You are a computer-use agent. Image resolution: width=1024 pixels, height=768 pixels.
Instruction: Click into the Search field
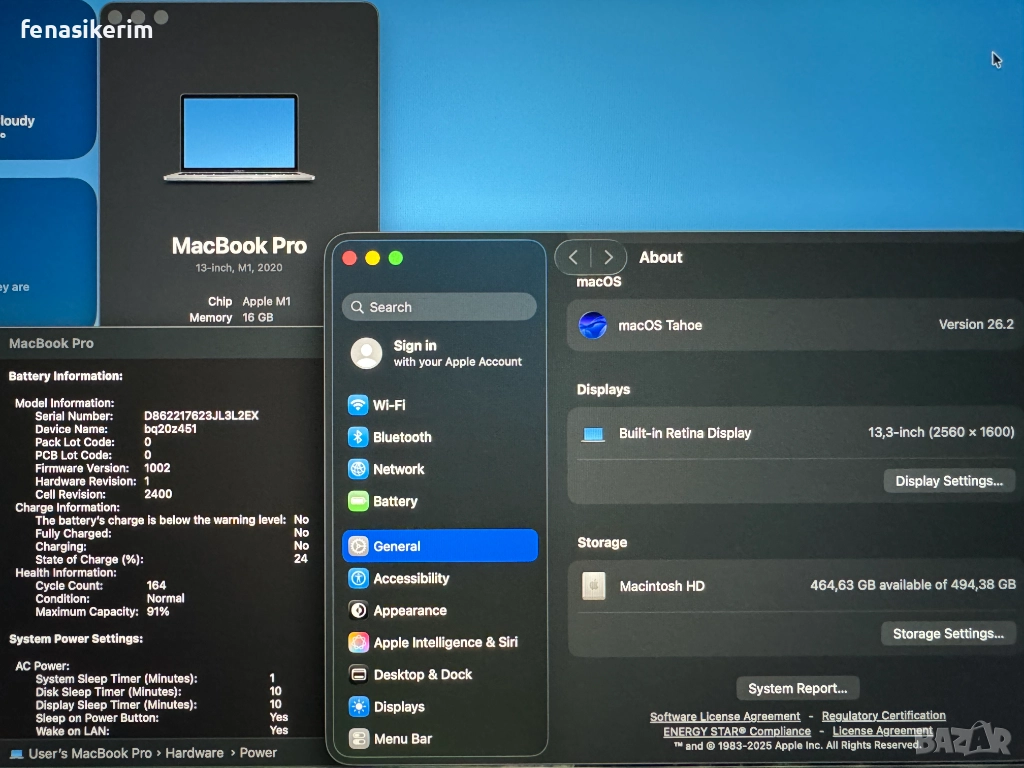pos(439,307)
